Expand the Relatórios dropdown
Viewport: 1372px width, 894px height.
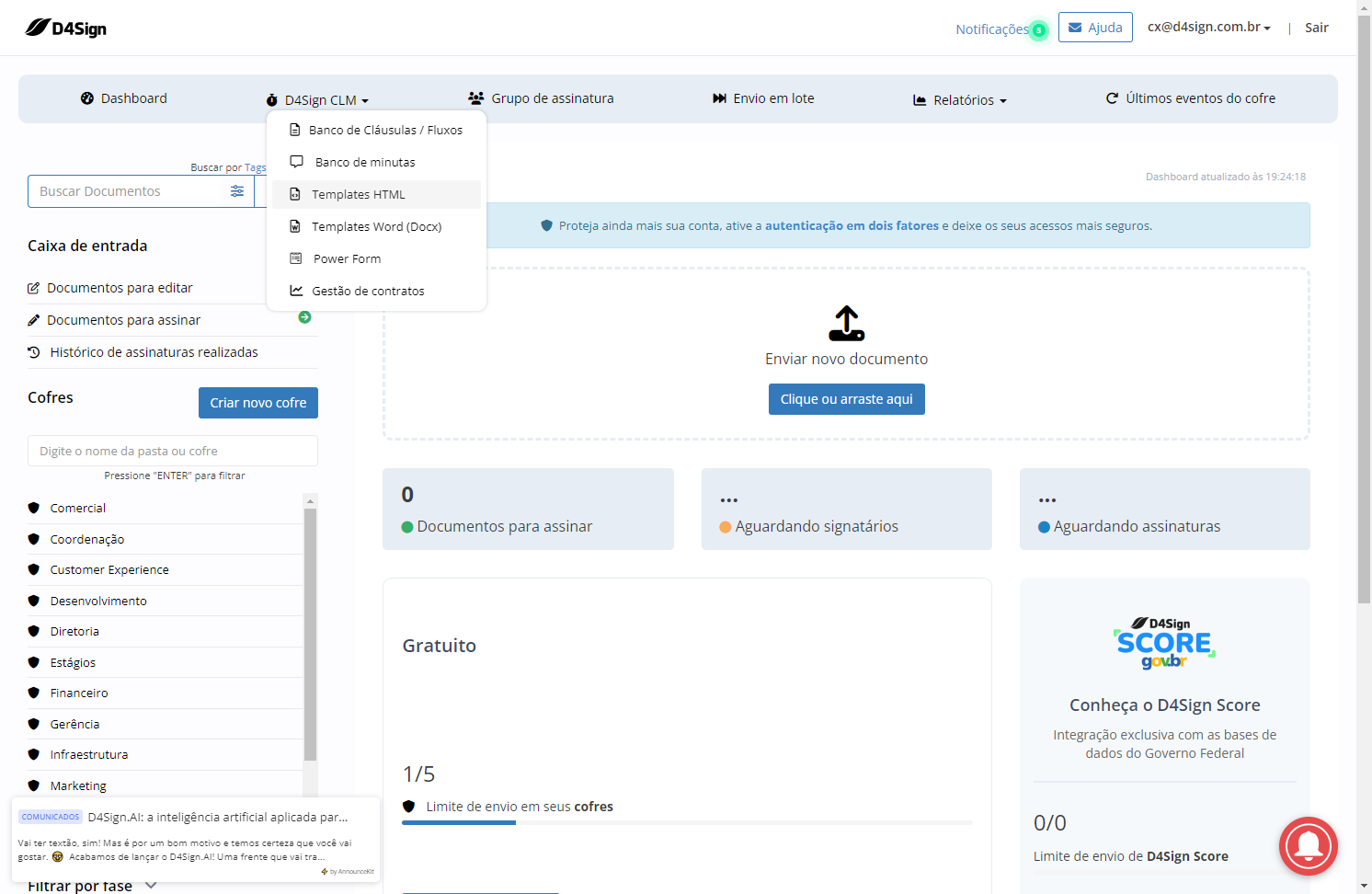coord(960,100)
